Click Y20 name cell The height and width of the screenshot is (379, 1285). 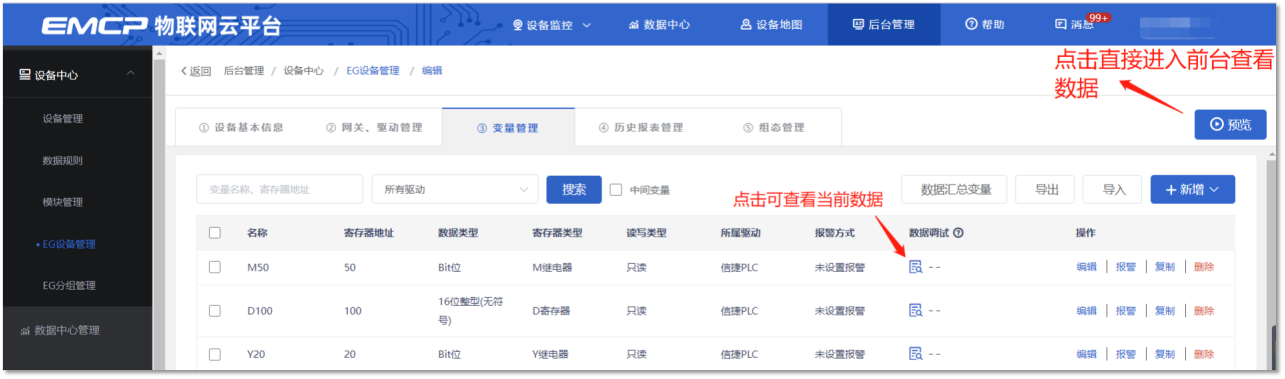(257, 354)
